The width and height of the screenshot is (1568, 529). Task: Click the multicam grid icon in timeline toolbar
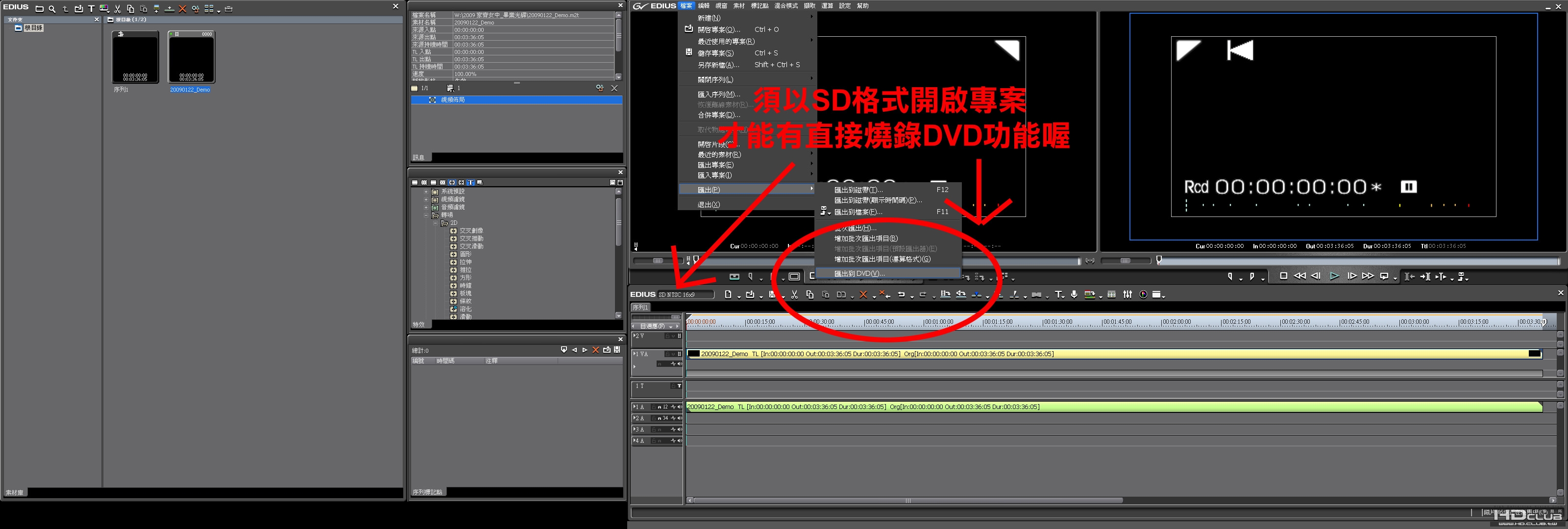pos(1111,295)
